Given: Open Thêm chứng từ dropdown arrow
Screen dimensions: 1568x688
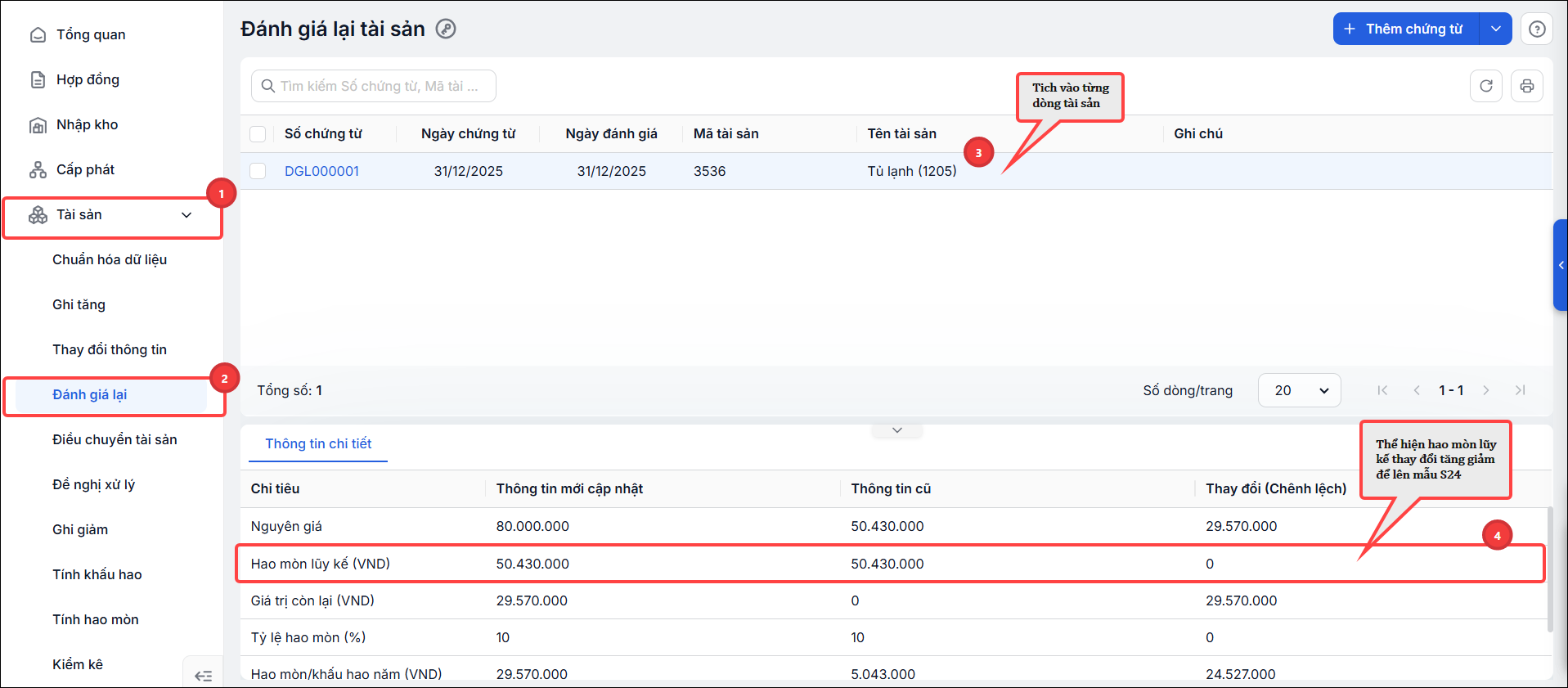Looking at the screenshot, I should coord(1495,29).
